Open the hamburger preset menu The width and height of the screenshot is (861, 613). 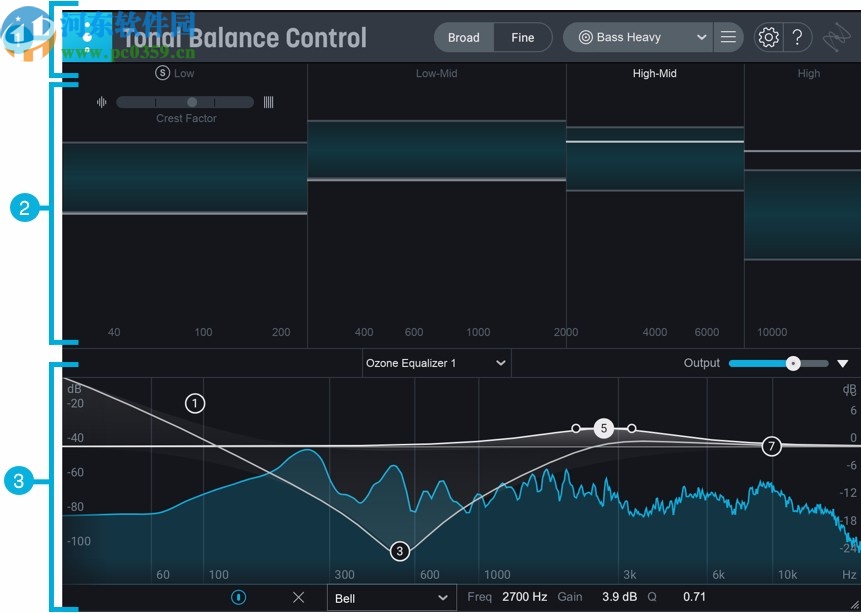tap(728, 36)
